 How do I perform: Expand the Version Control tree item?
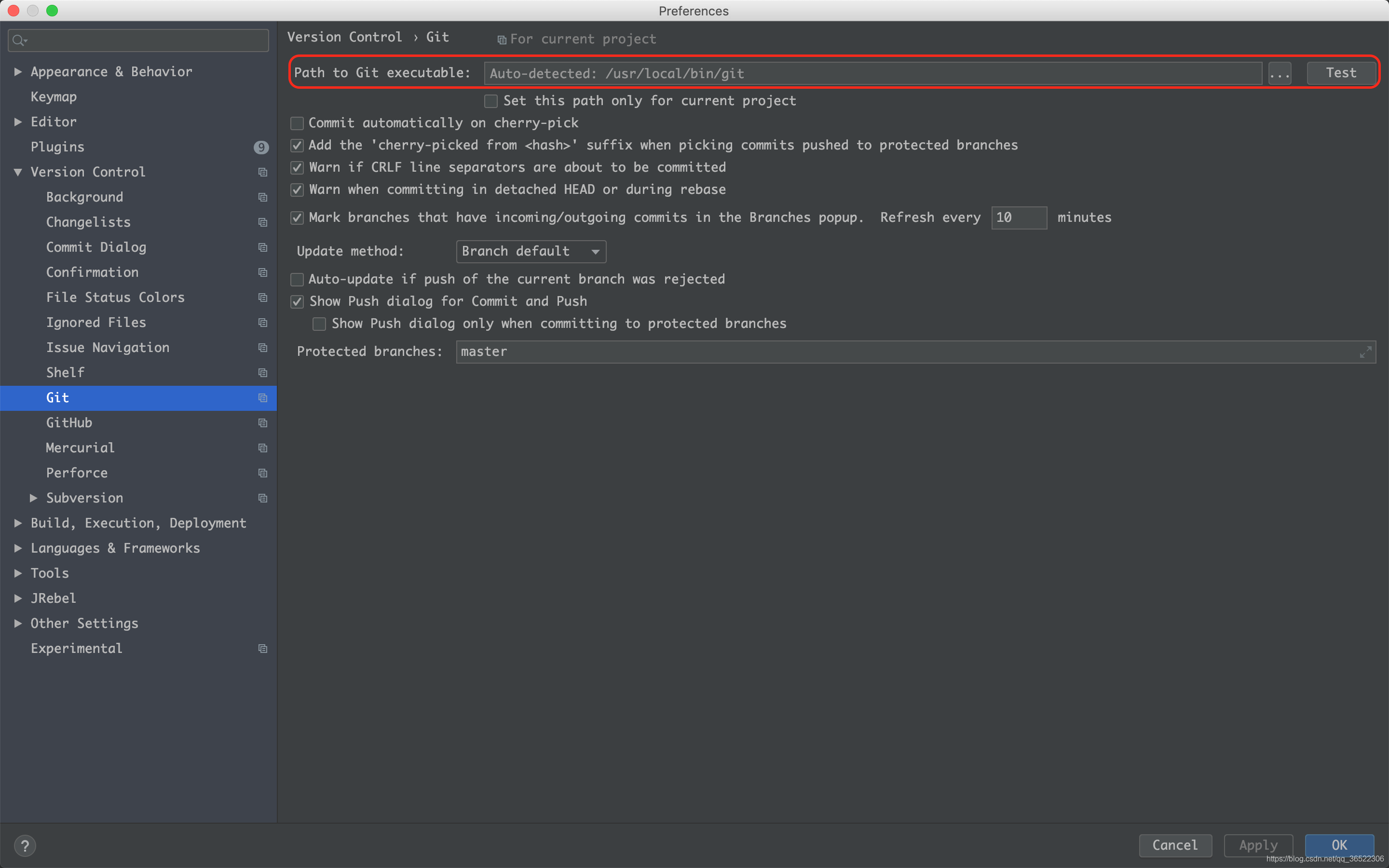[x=18, y=171]
